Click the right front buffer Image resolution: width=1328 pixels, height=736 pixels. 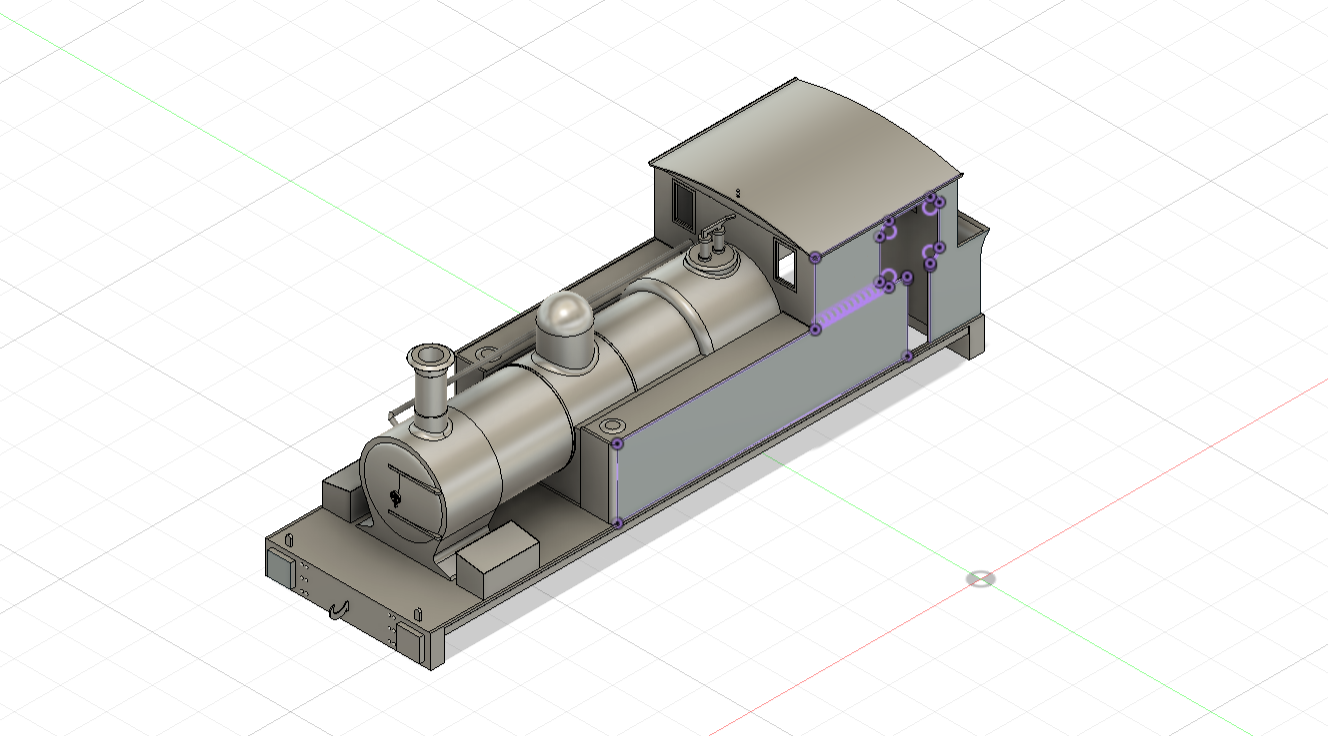[410, 638]
